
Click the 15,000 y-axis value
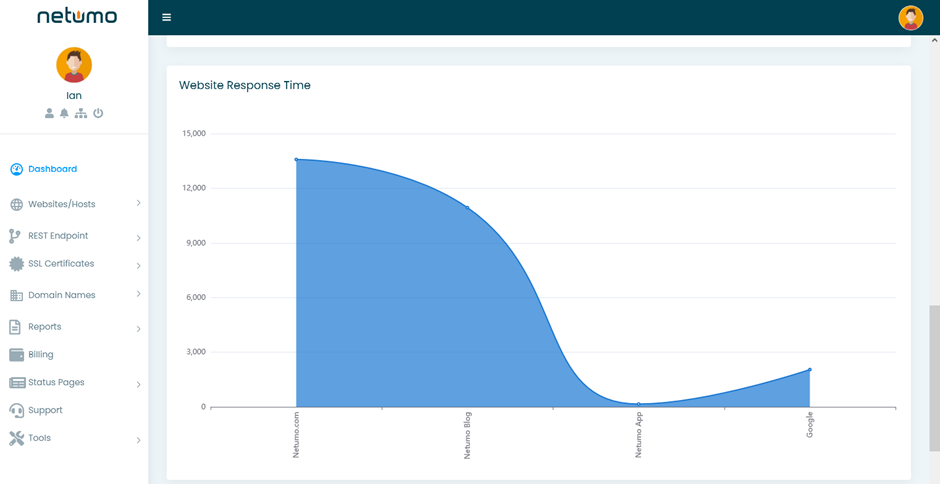pyautogui.click(x=194, y=134)
